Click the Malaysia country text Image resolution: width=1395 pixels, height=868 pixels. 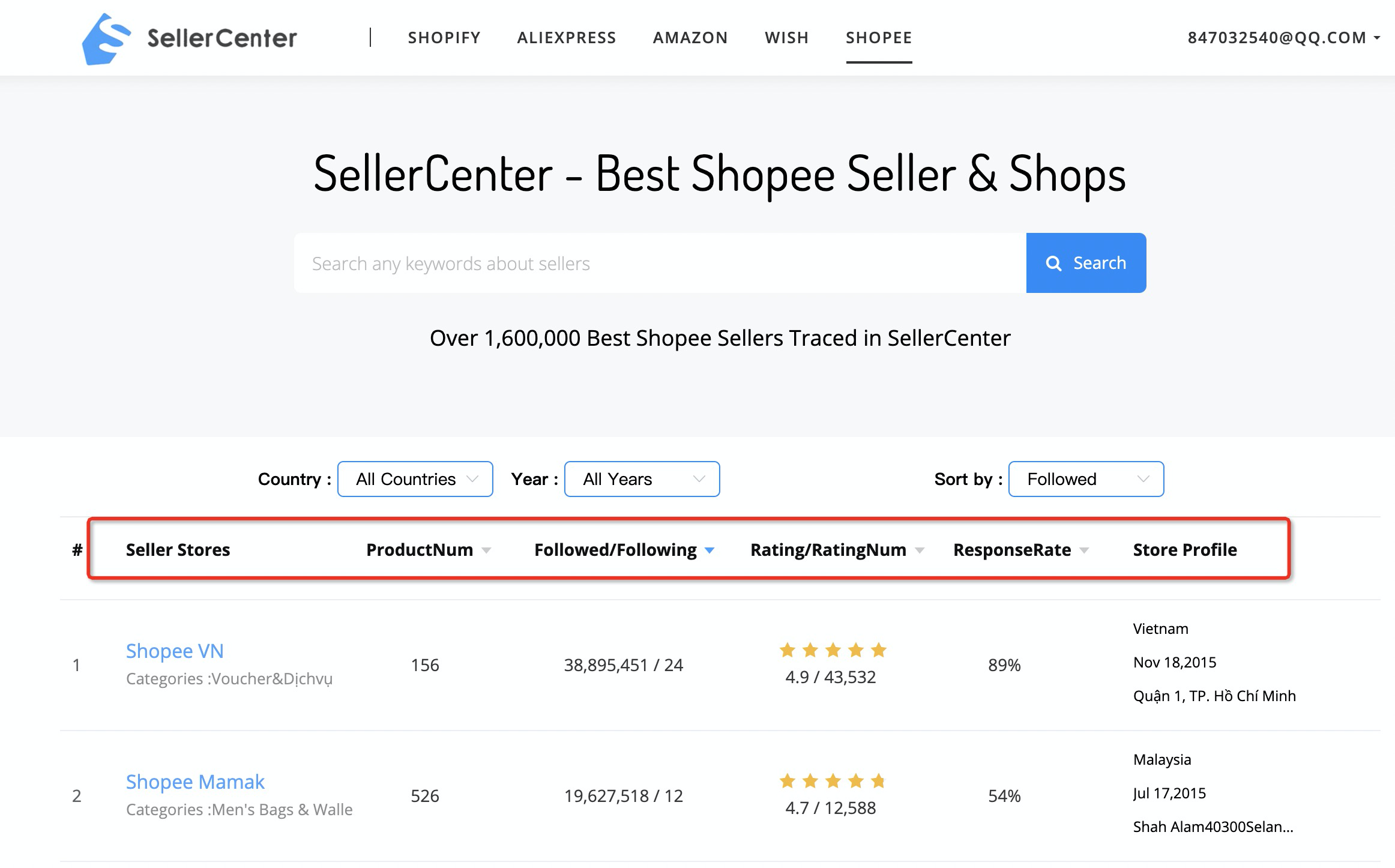tap(1162, 760)
